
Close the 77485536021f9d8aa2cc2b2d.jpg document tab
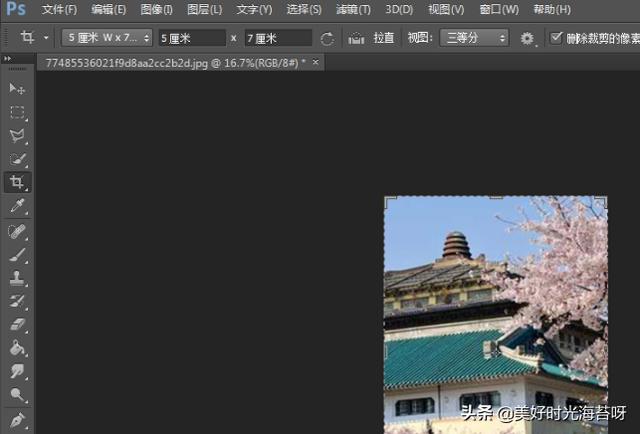tap(317, 62)
